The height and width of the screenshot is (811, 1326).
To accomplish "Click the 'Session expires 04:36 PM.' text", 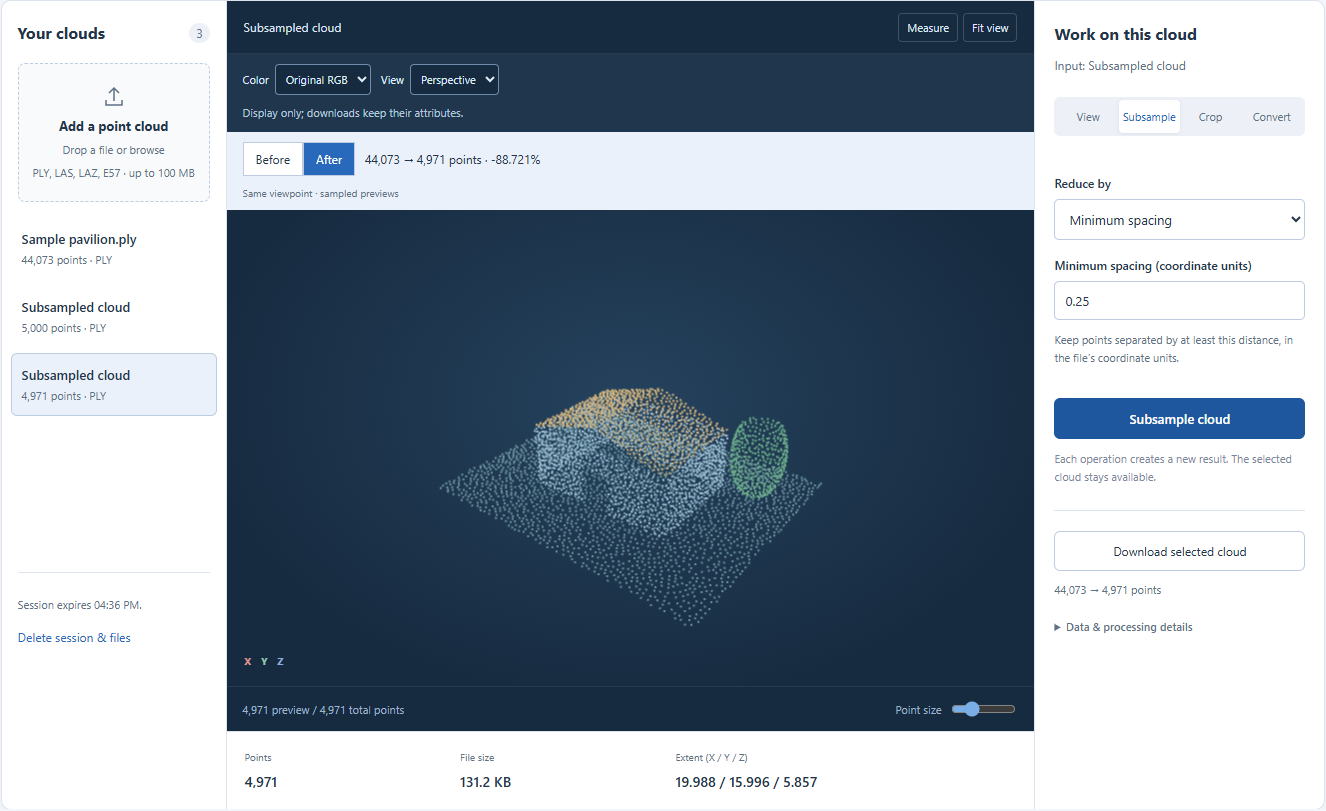I will [80, 605].
